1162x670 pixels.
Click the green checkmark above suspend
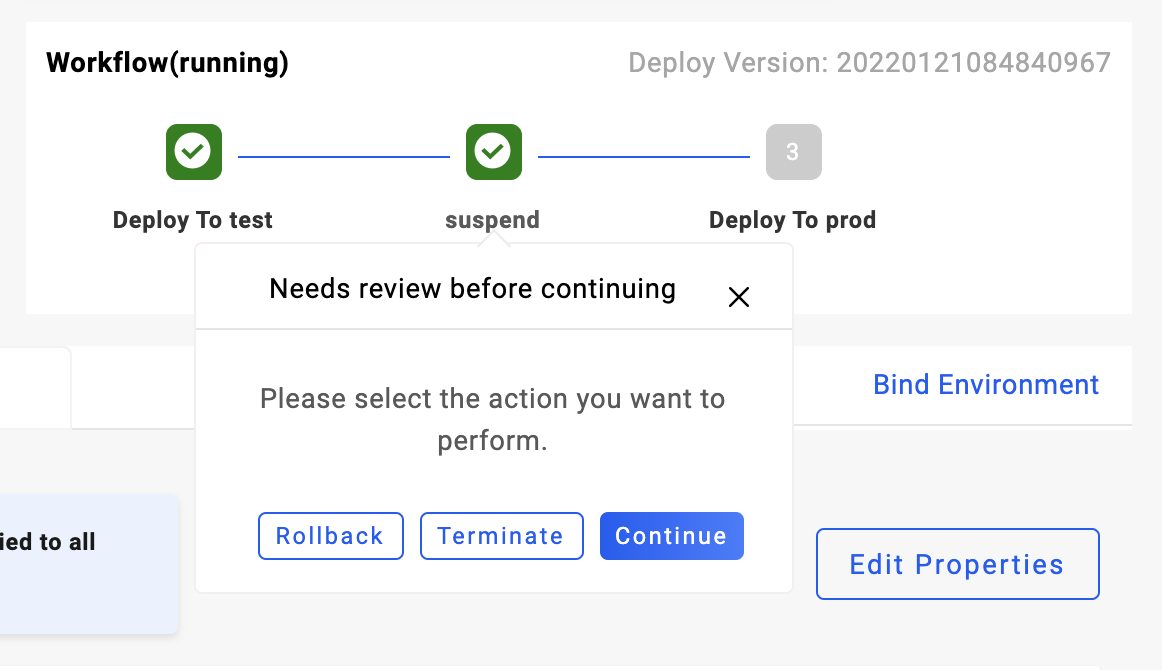pyautogui.click(x=493, y=152)
